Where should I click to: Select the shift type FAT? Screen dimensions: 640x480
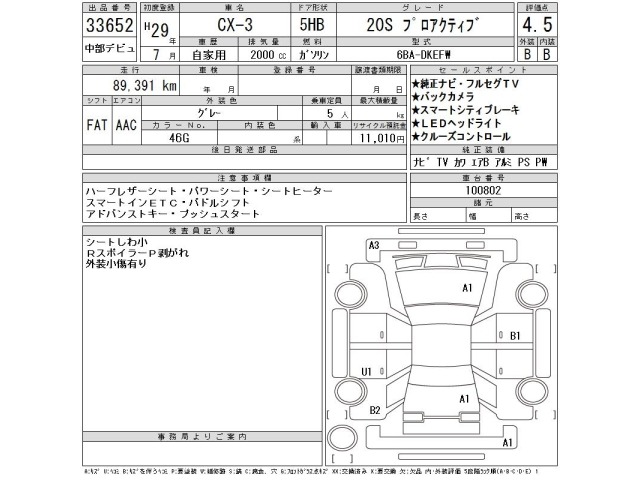[x=97, y=125]
